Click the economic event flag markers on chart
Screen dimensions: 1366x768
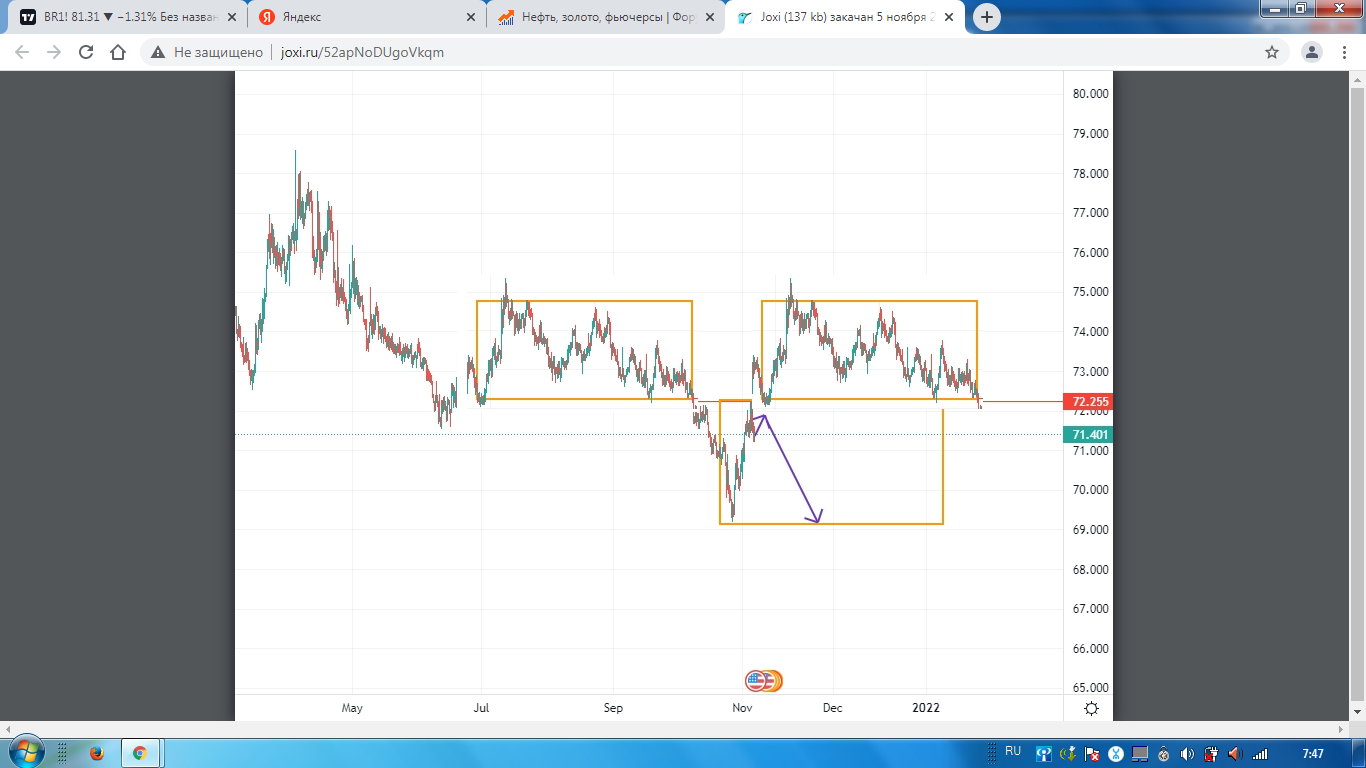click(x=764, y=681)
